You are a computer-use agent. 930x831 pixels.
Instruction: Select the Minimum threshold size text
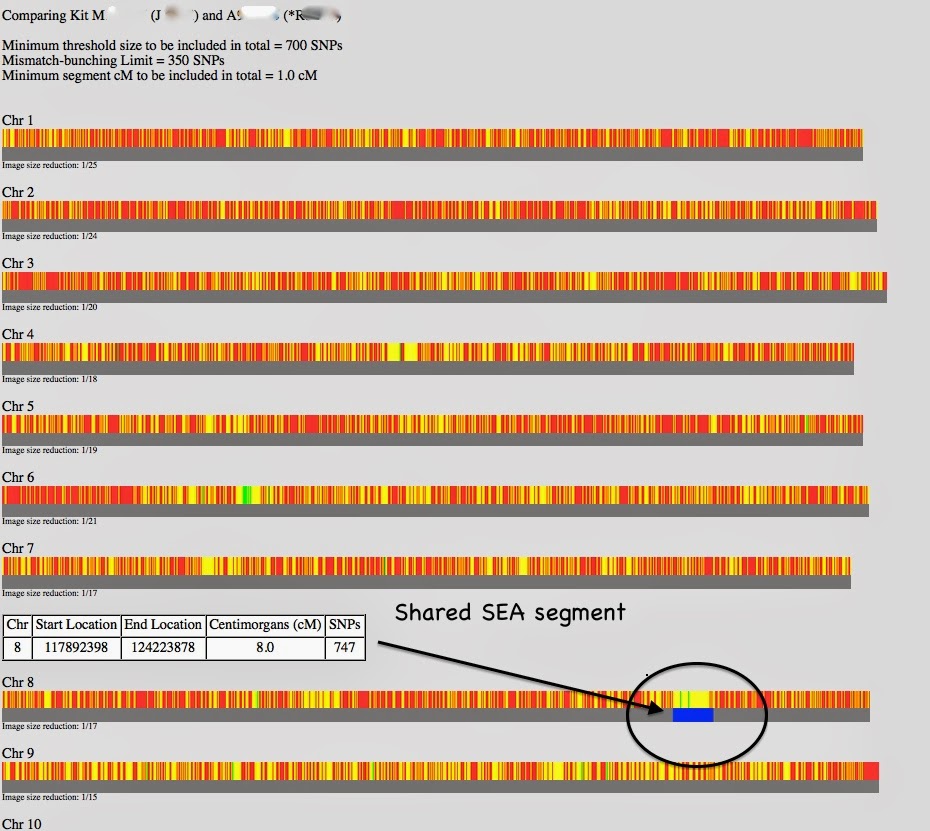[x=174, y=45]
